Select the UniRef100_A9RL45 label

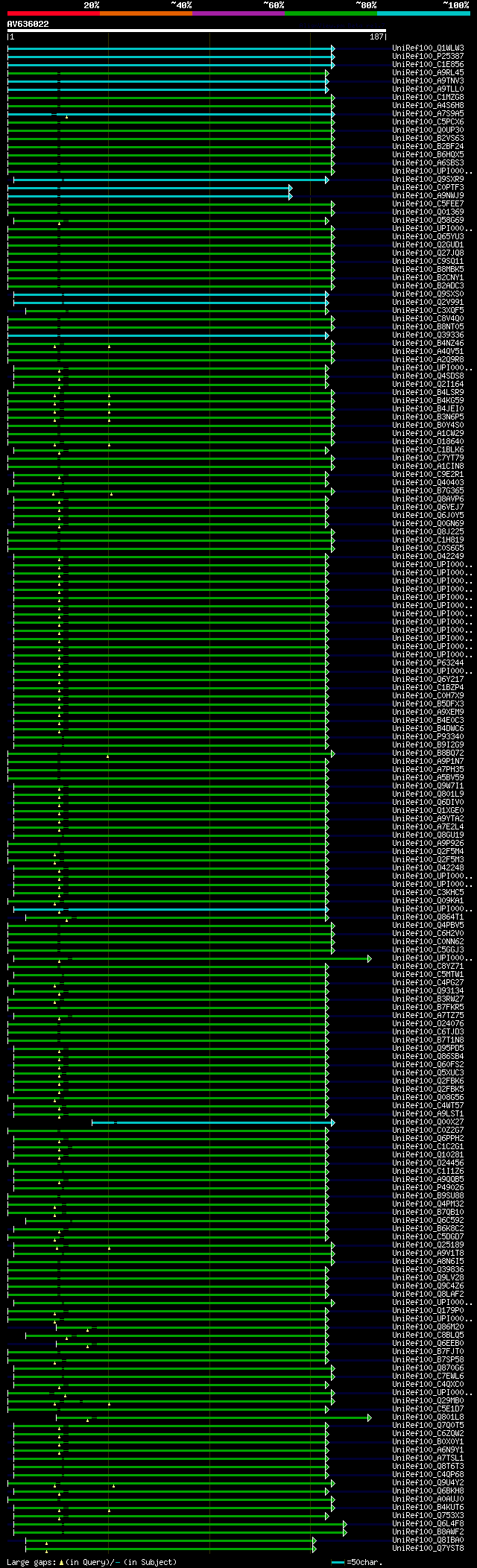(x=429, y=73)
